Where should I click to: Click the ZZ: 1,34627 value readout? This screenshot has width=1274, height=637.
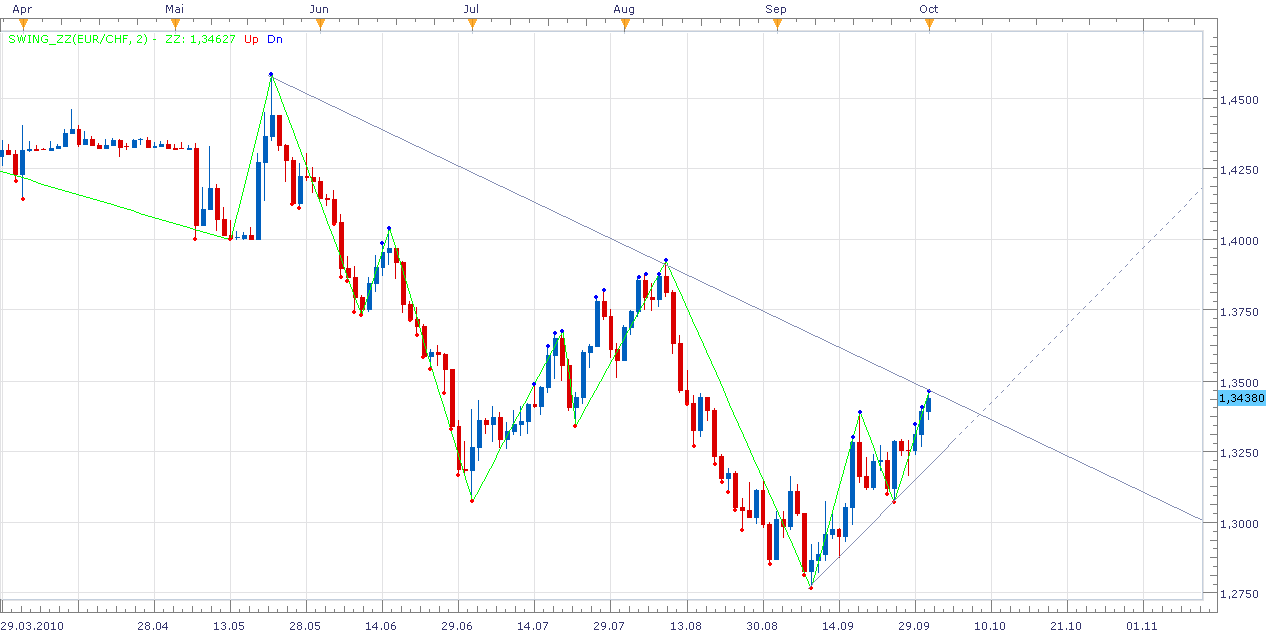point(194,40)
